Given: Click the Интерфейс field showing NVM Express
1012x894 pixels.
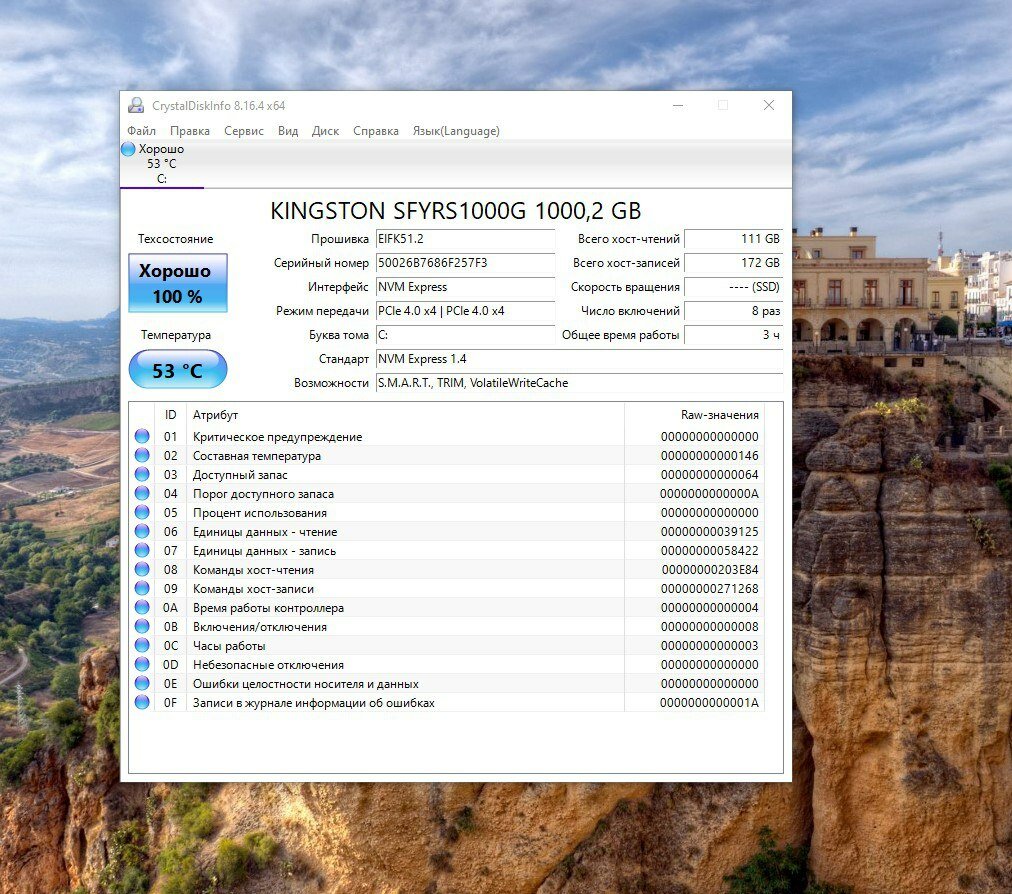Looking at the screenshot, I should coord(465,287).
